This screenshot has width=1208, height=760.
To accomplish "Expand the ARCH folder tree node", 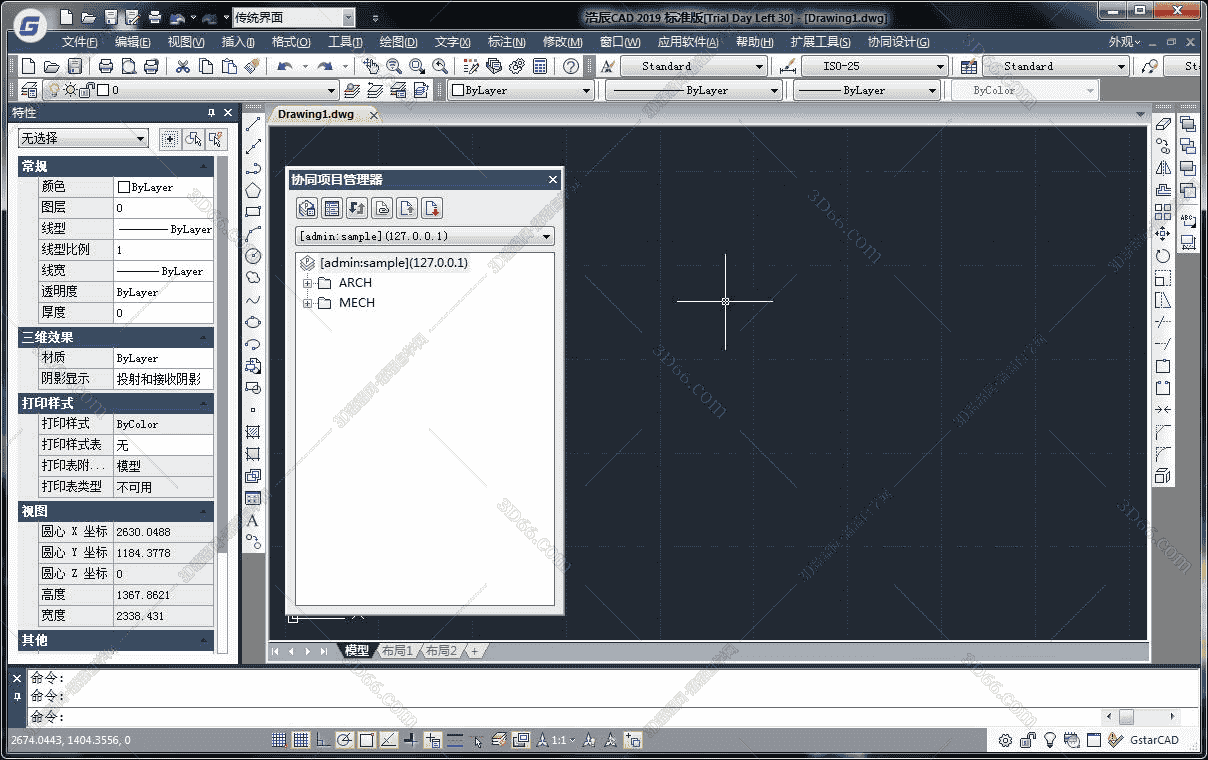I will (308, 283).
